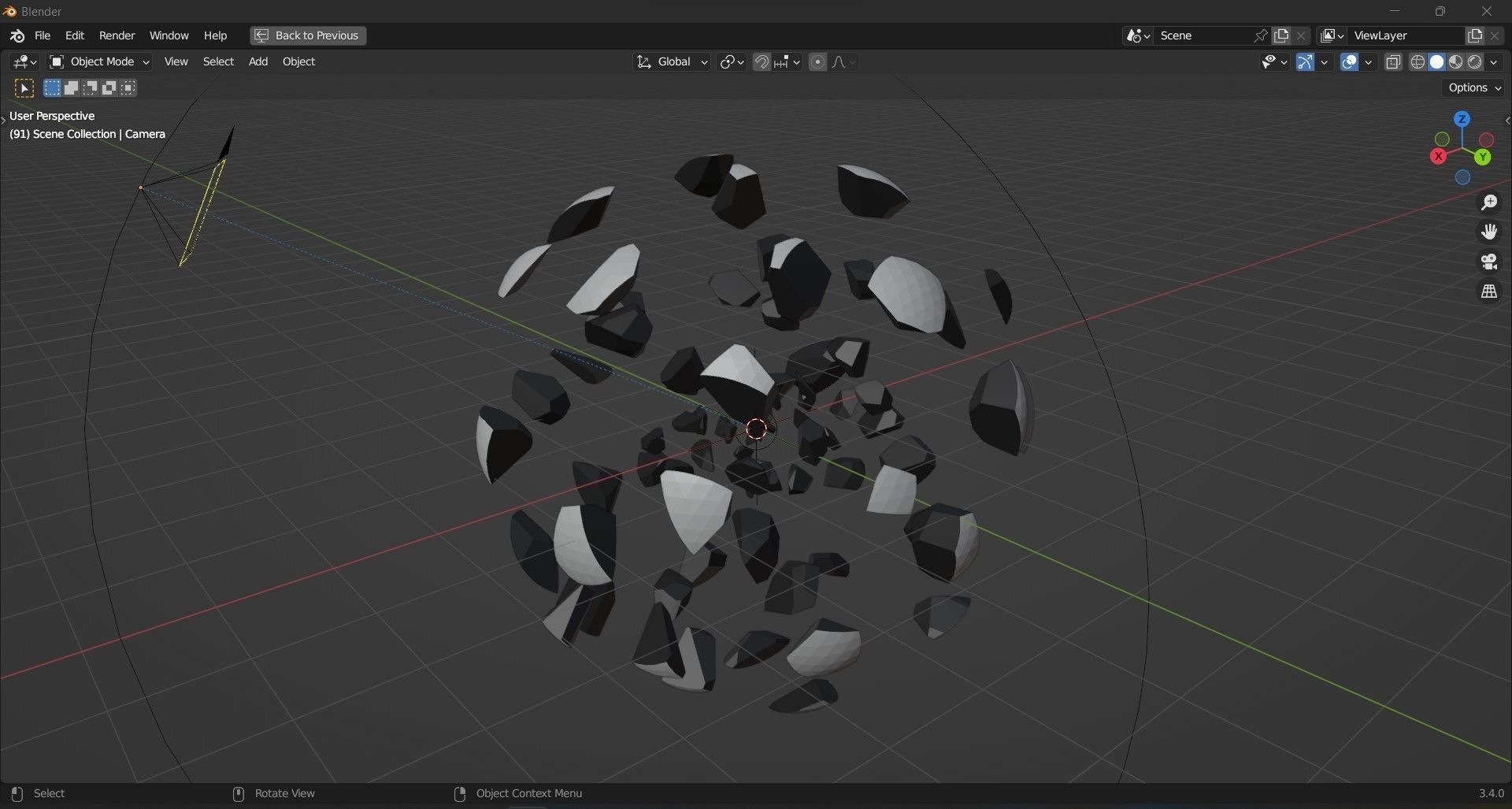Open the Help menu
The height and width of the screenshot is (809, 1512).
[x=215, y=35]
